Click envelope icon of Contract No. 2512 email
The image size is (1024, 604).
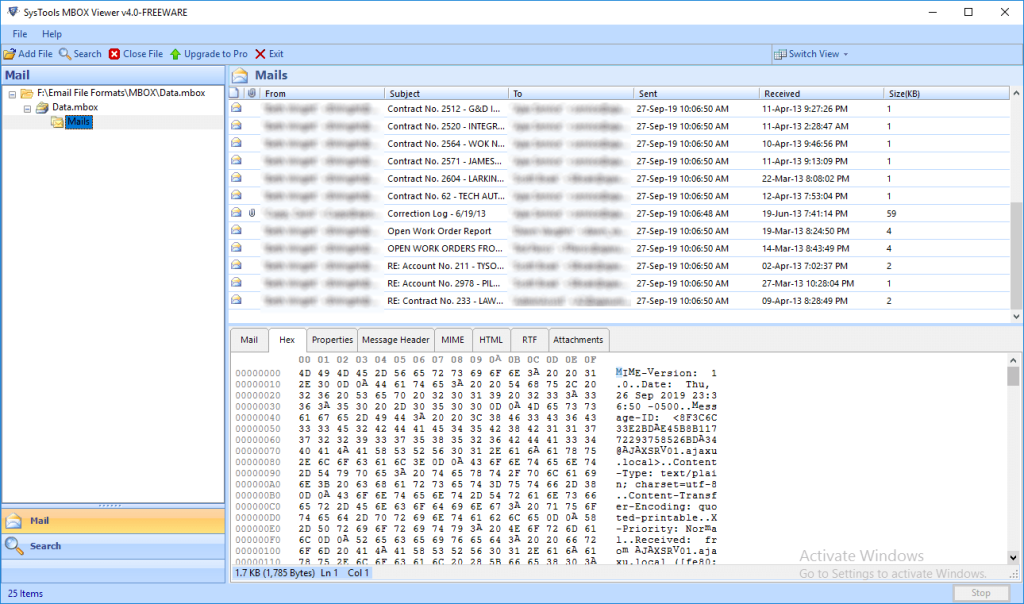(236, 108)
